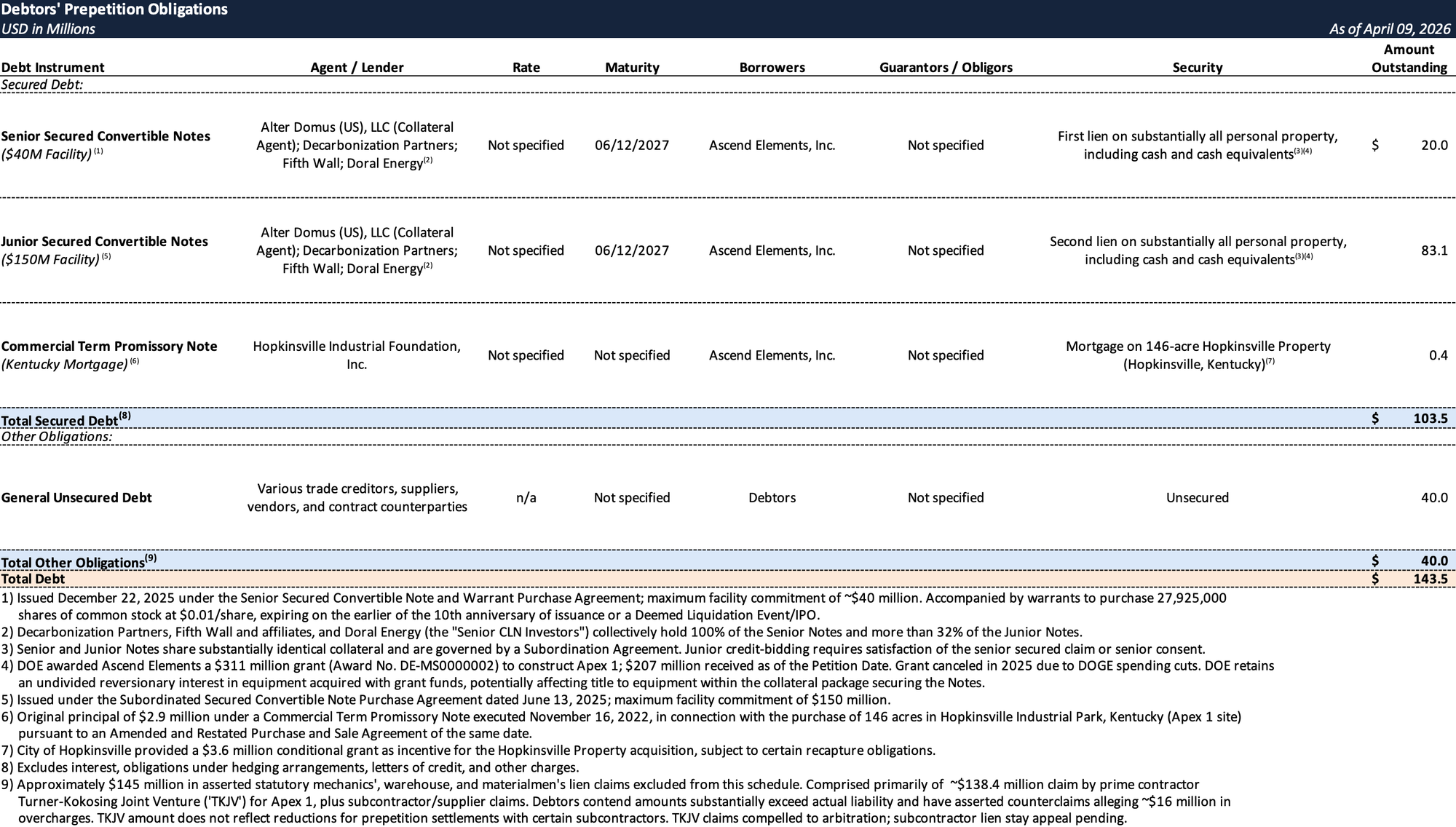
Task: Click the Debt Instrument column header
Action: click(x=52, y=68)
